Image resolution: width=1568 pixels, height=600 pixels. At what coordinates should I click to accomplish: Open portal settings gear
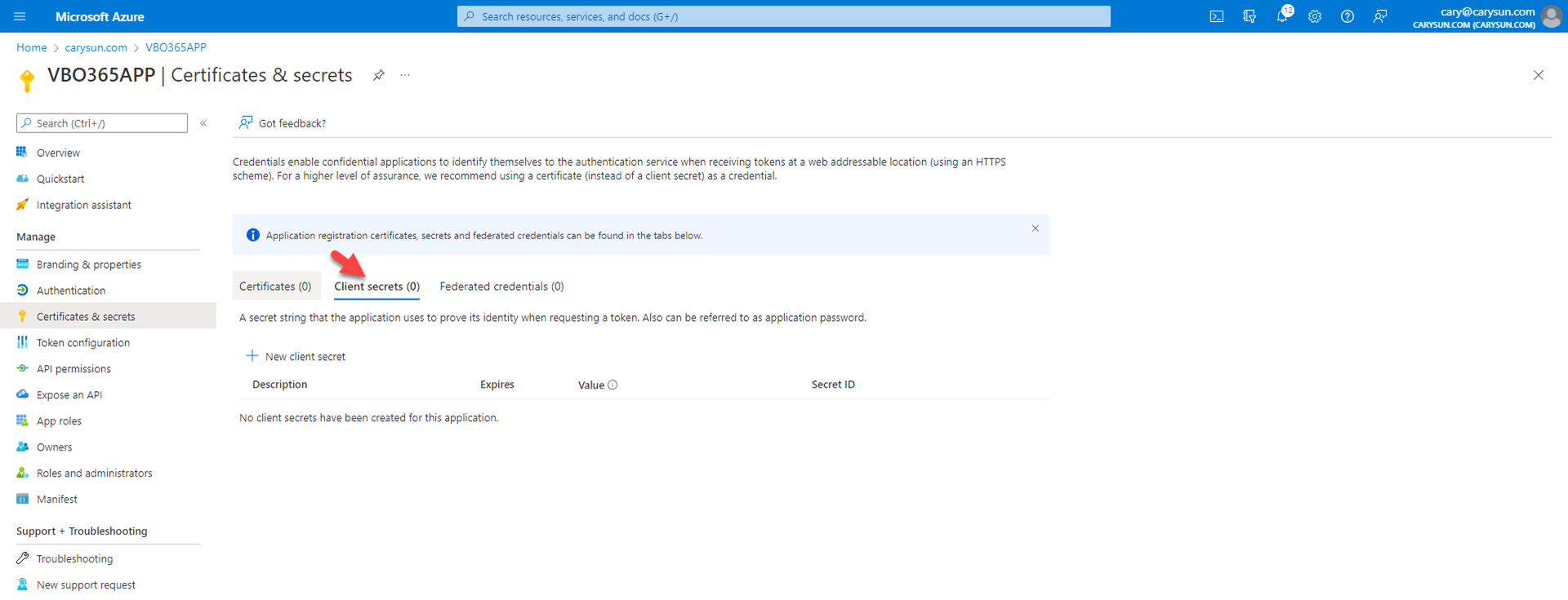[x=1315, y=16]
